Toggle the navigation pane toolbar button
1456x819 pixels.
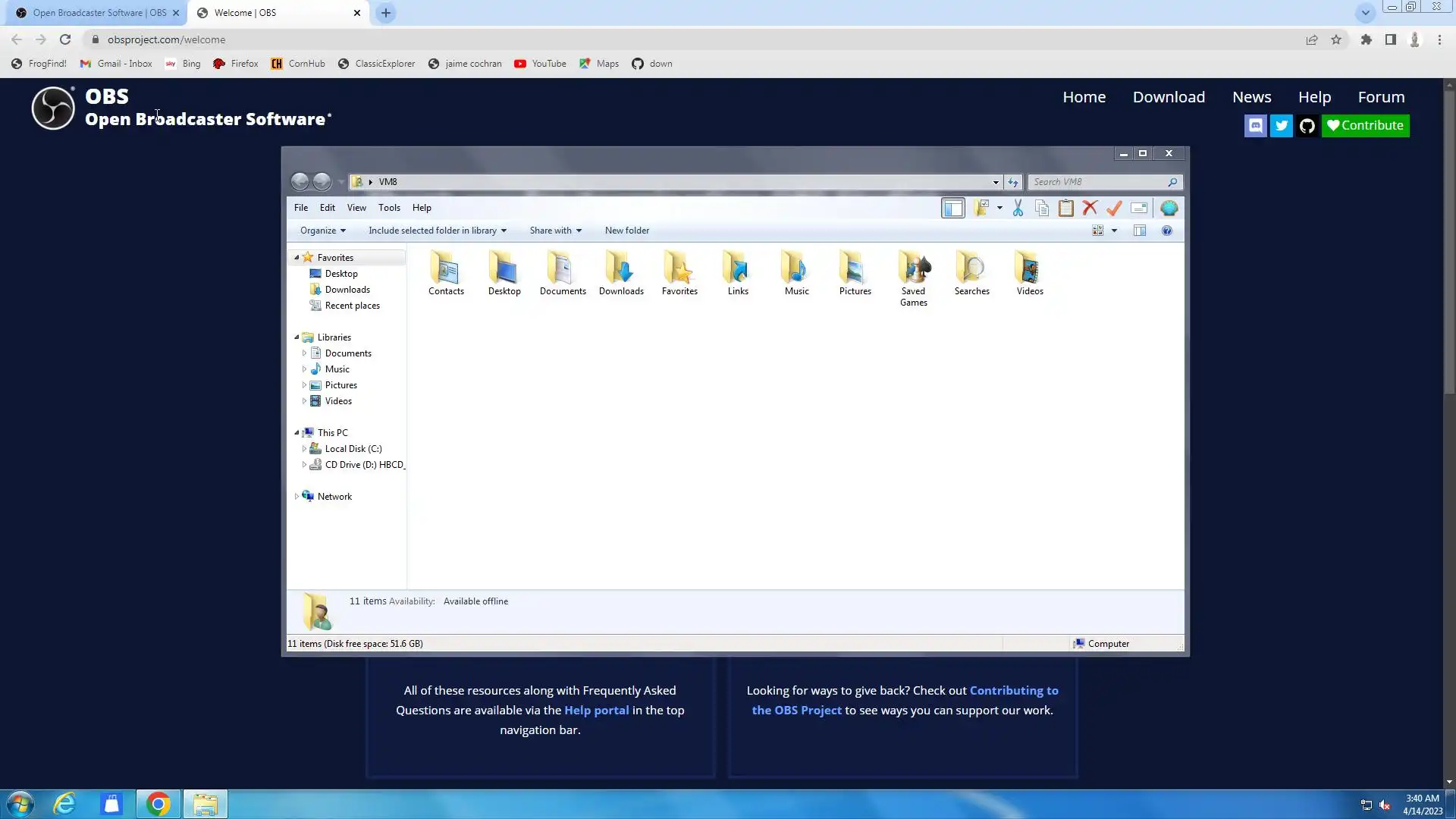coord(953,208)
